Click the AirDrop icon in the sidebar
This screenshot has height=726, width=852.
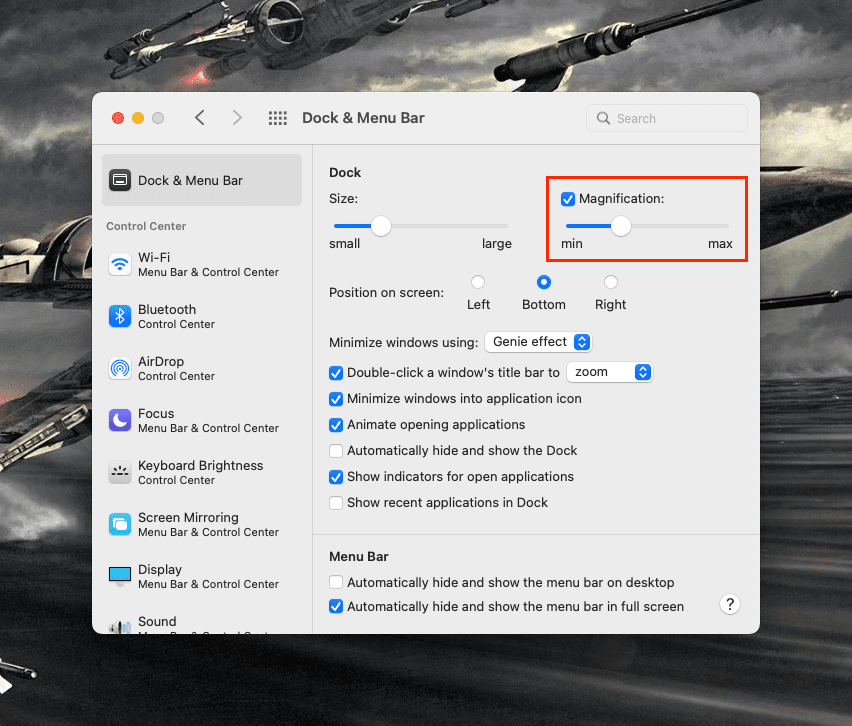click(120, 368)
